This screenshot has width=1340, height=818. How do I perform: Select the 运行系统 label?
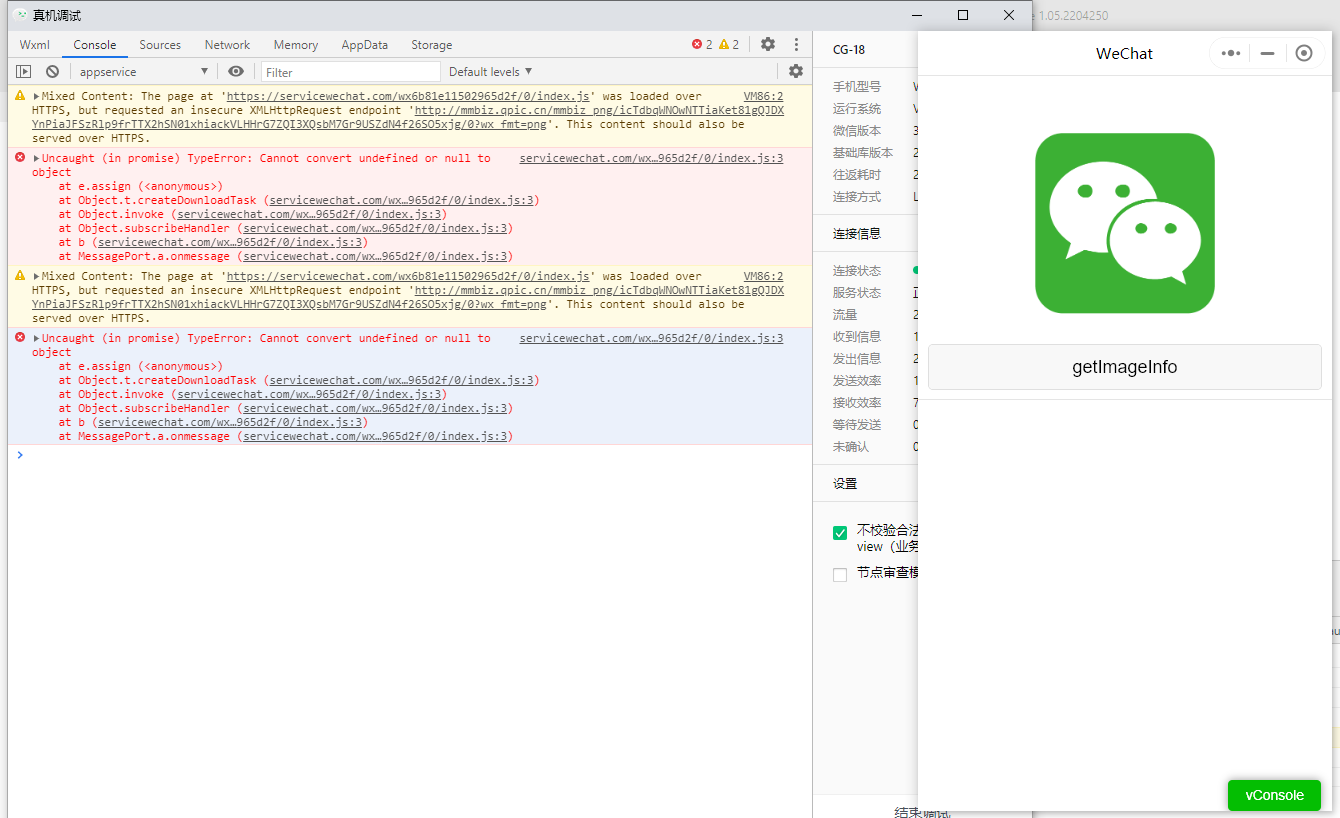(857, 109)
